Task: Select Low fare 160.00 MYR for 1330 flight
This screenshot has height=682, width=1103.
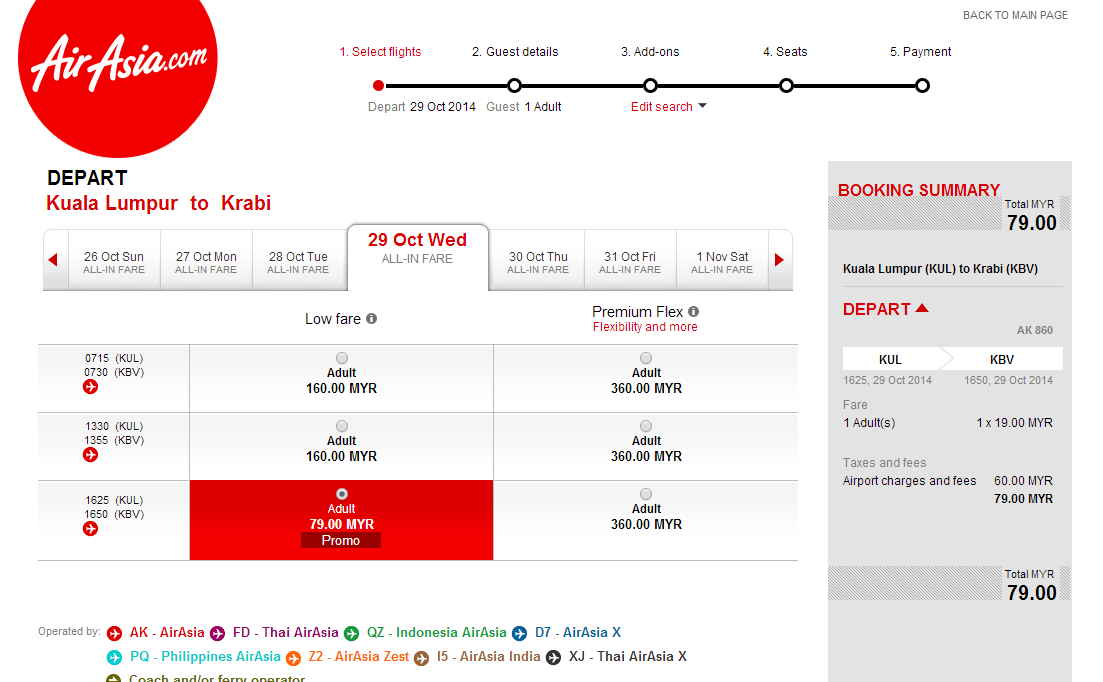Action: 342,426
